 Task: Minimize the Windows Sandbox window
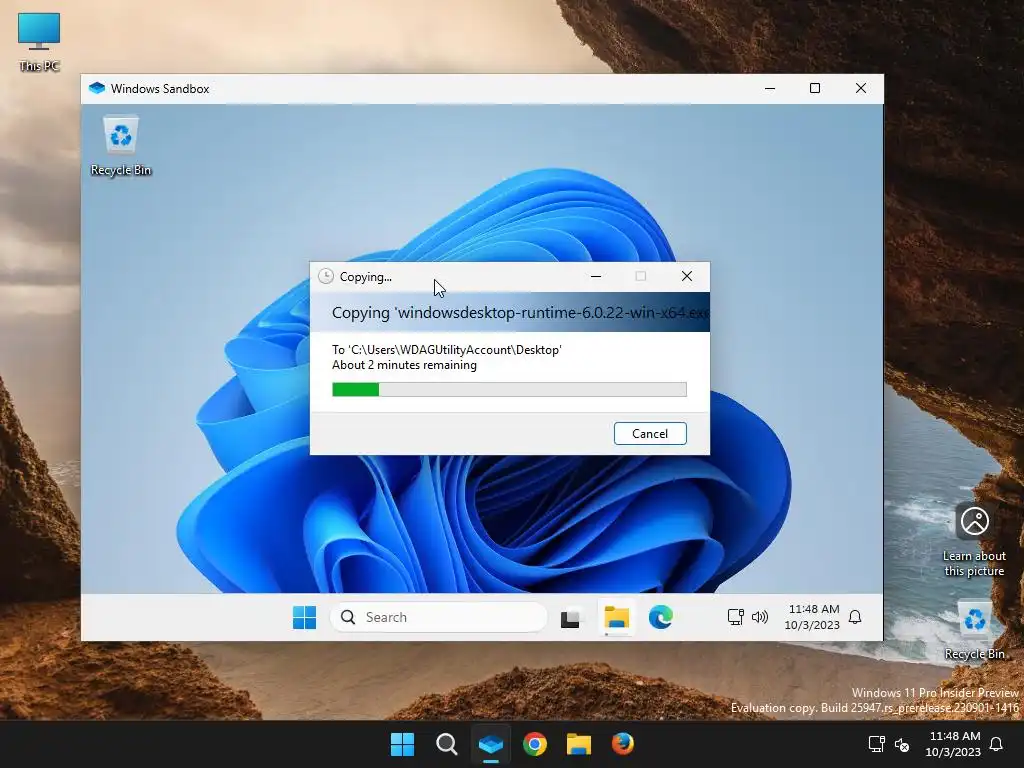click(x=770, y=88)
